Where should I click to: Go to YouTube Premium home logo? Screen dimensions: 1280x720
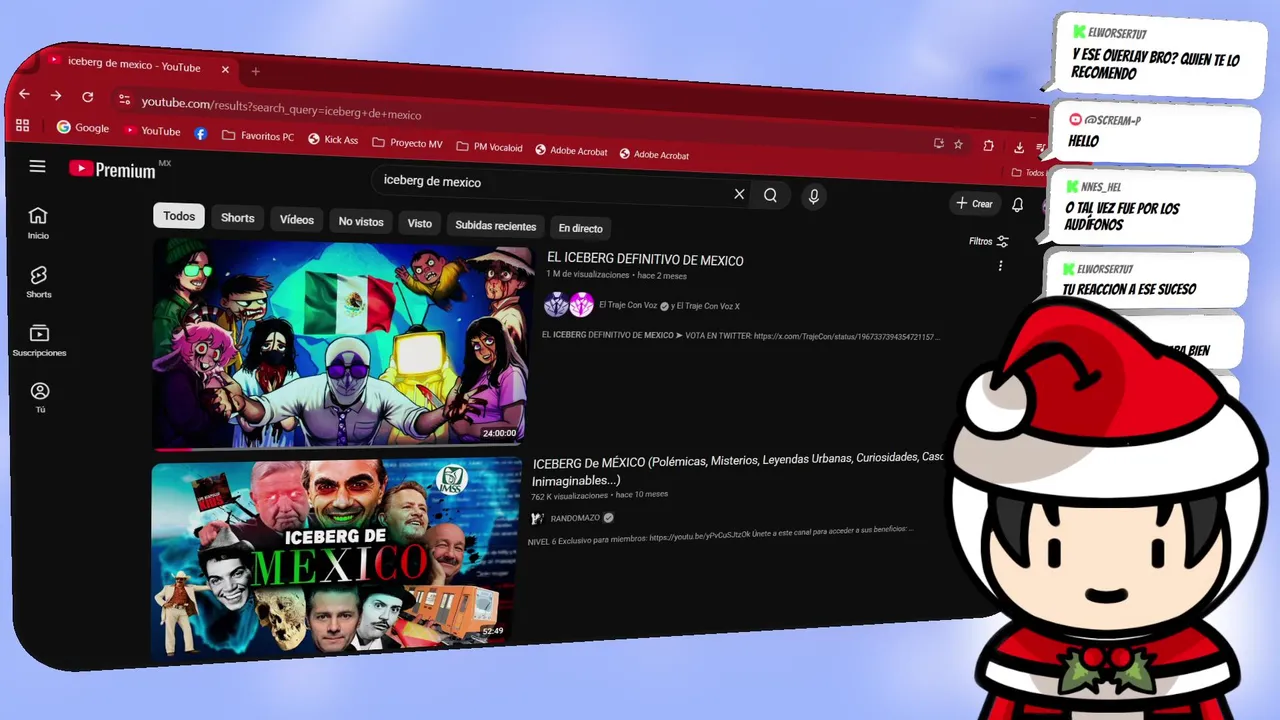click(112, 170)
